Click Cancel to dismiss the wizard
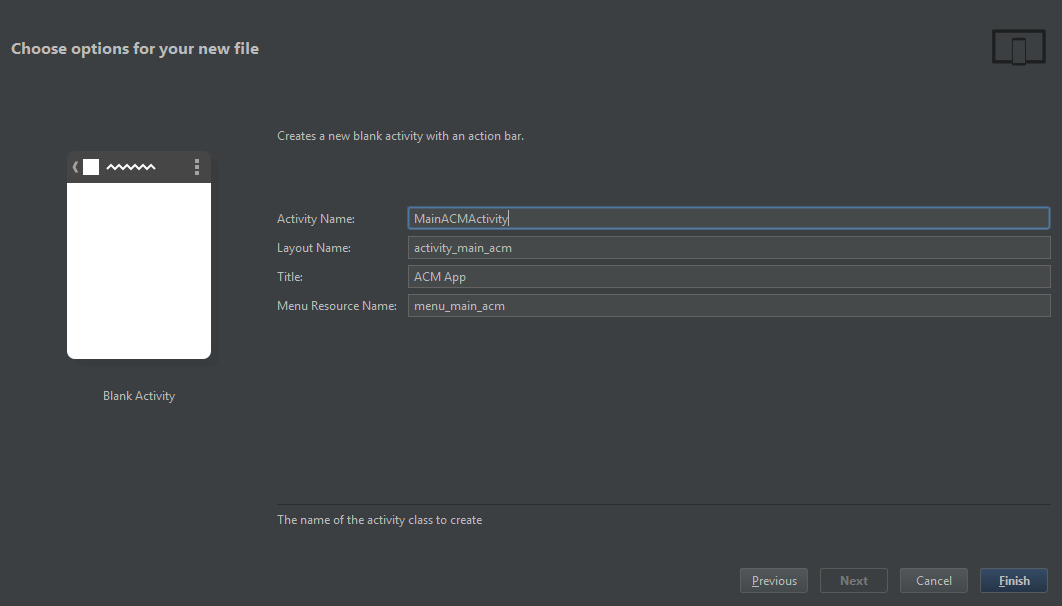 click(x=933, y=580)
